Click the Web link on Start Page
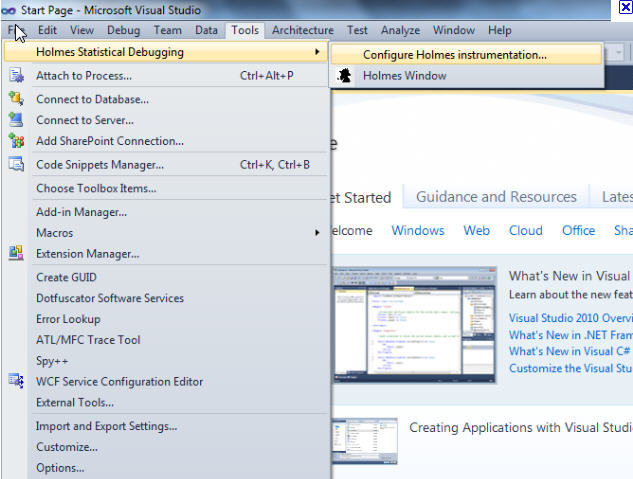 [x=476, y=230]
